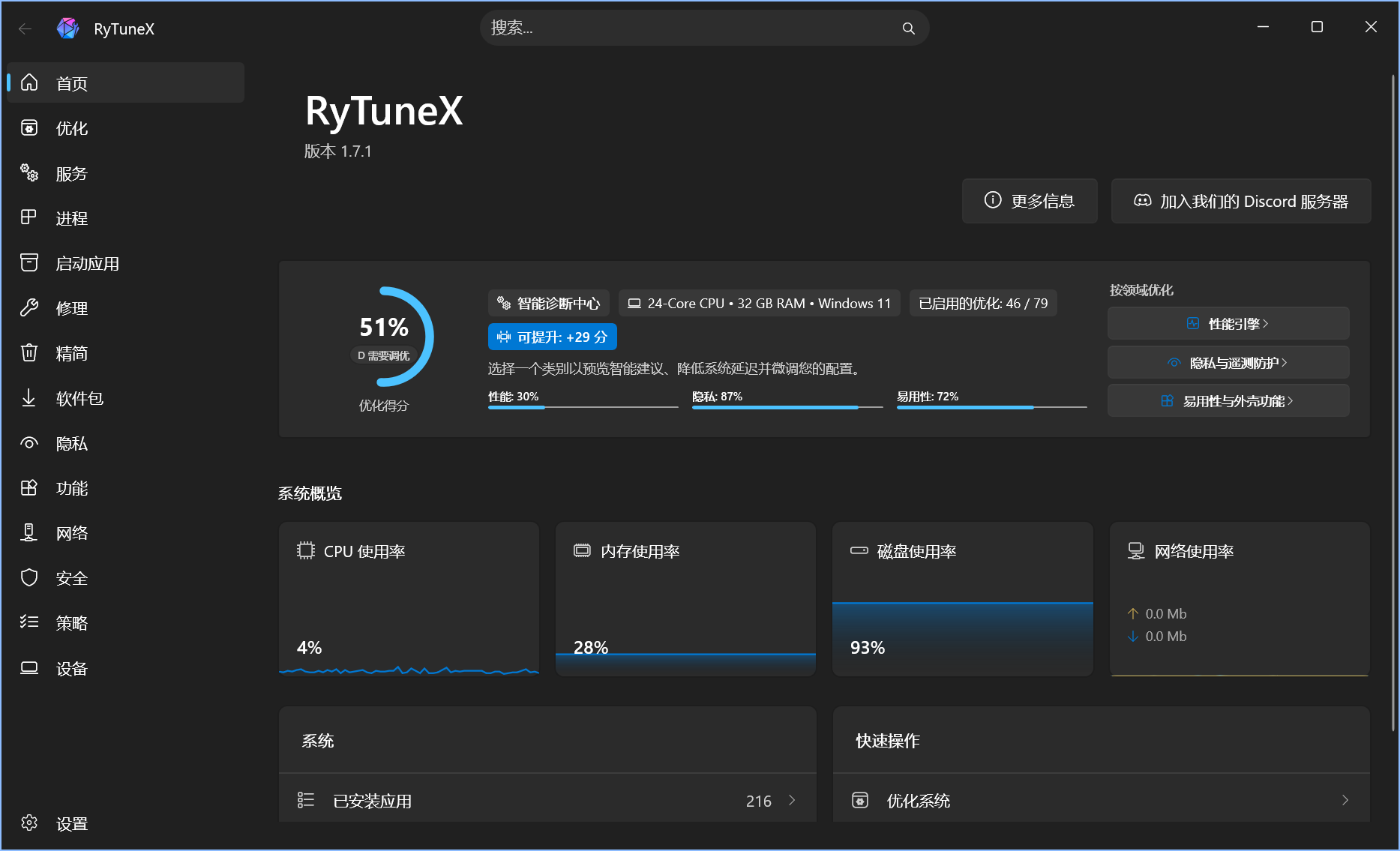Image resolution: width=1400 pixels, height=851 pixels.
Task: Click the large RyTuneX page title
Action: pos(384,111)
